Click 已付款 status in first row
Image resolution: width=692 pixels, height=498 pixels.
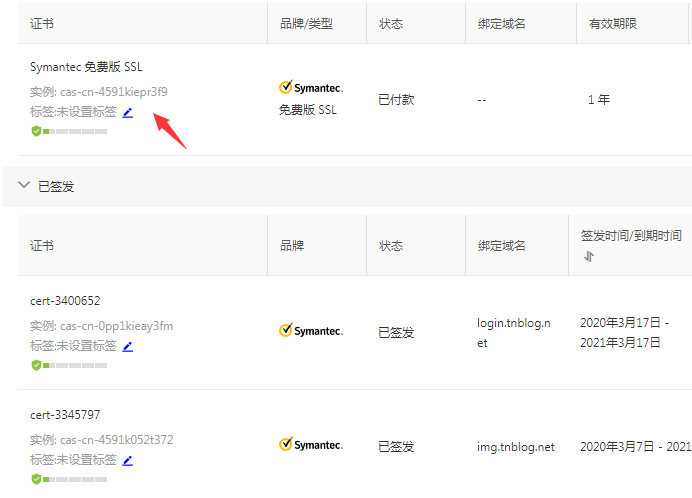[x=396, y=100]
